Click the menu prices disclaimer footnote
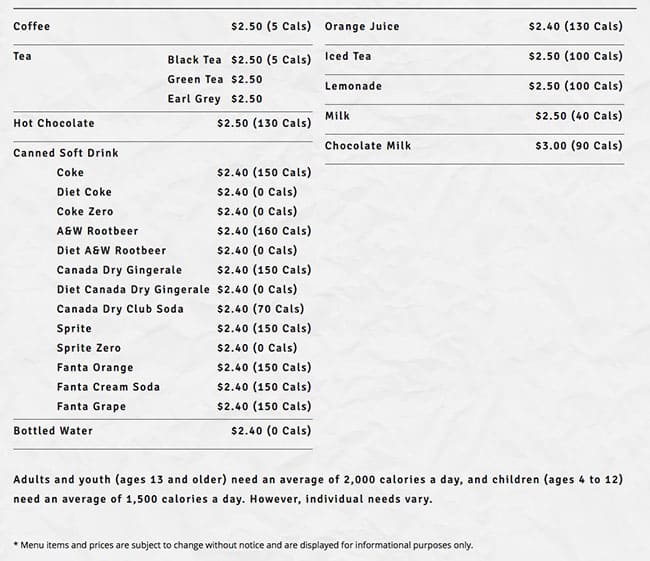 [243, 545]
